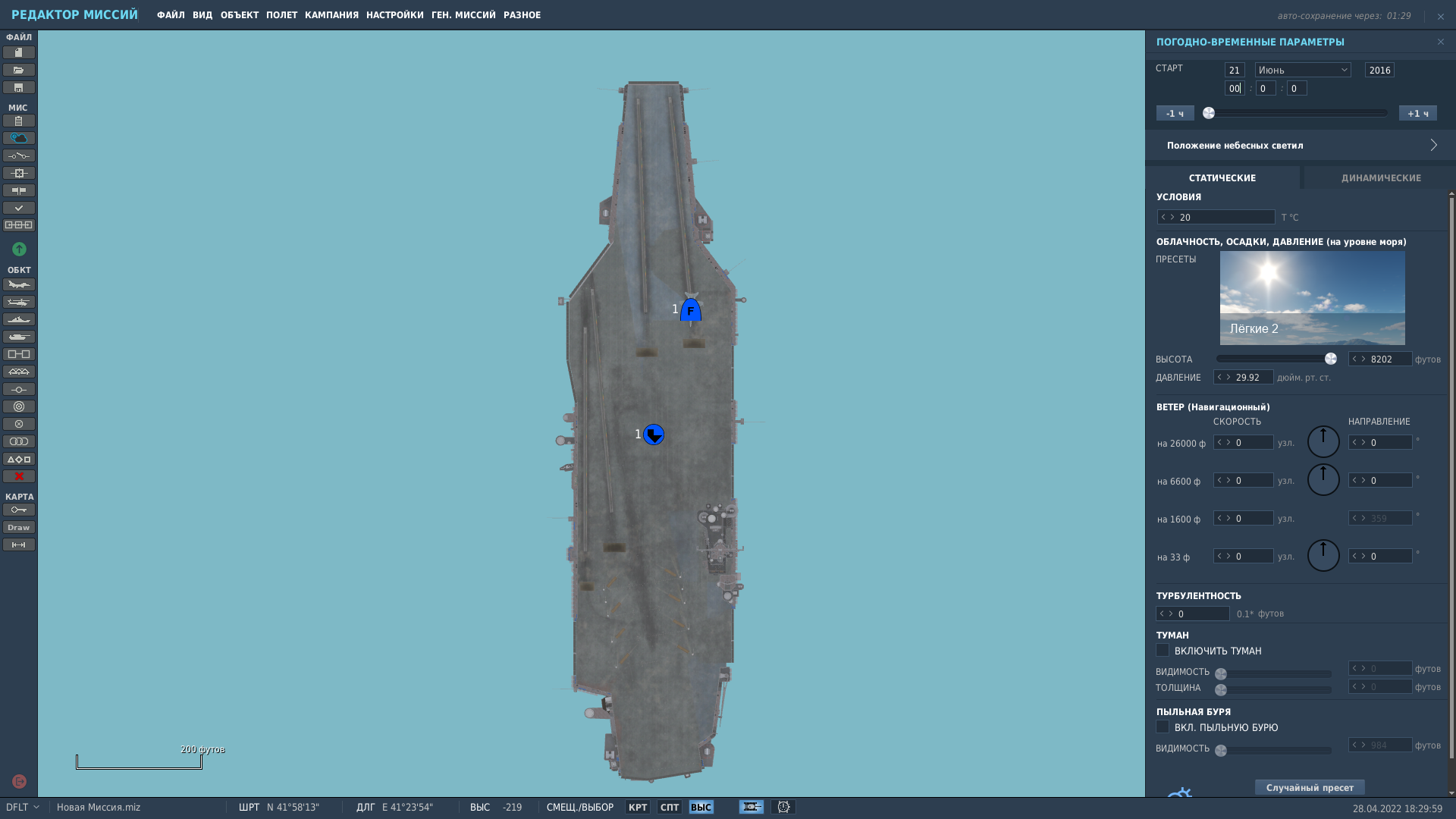Open the DFLT dropdown in the status bar
This screenshot has height=819, width=1456.
click(x=22, y=807)
